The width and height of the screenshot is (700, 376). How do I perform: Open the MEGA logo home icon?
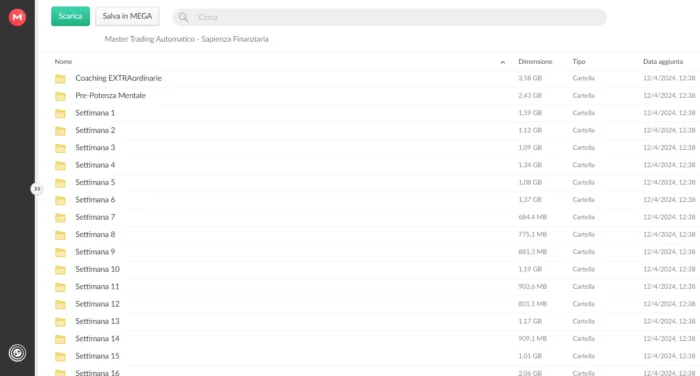17,17
